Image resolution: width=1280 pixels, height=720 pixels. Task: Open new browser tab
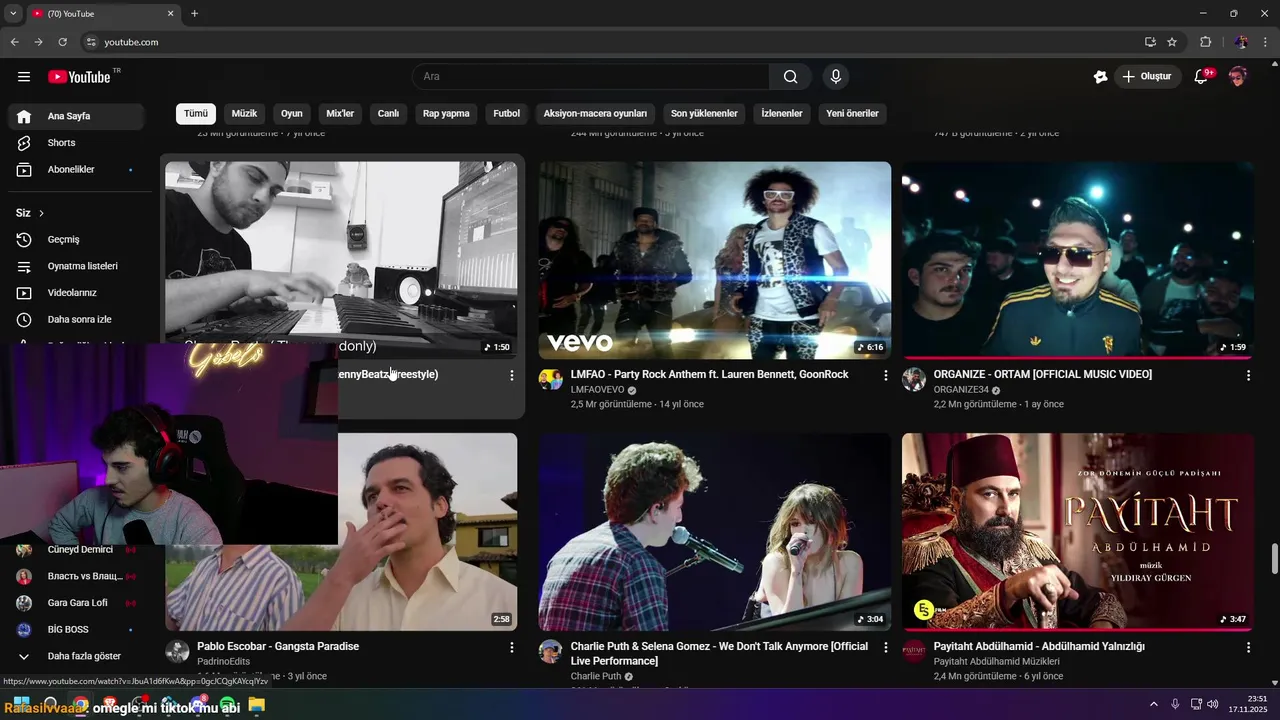coord(194,13)
